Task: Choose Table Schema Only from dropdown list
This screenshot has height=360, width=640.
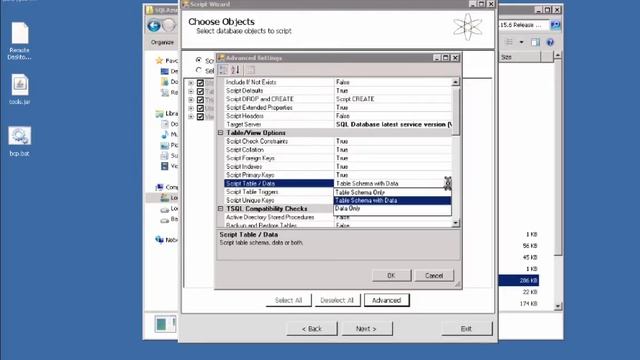Action: pos(392,192)
